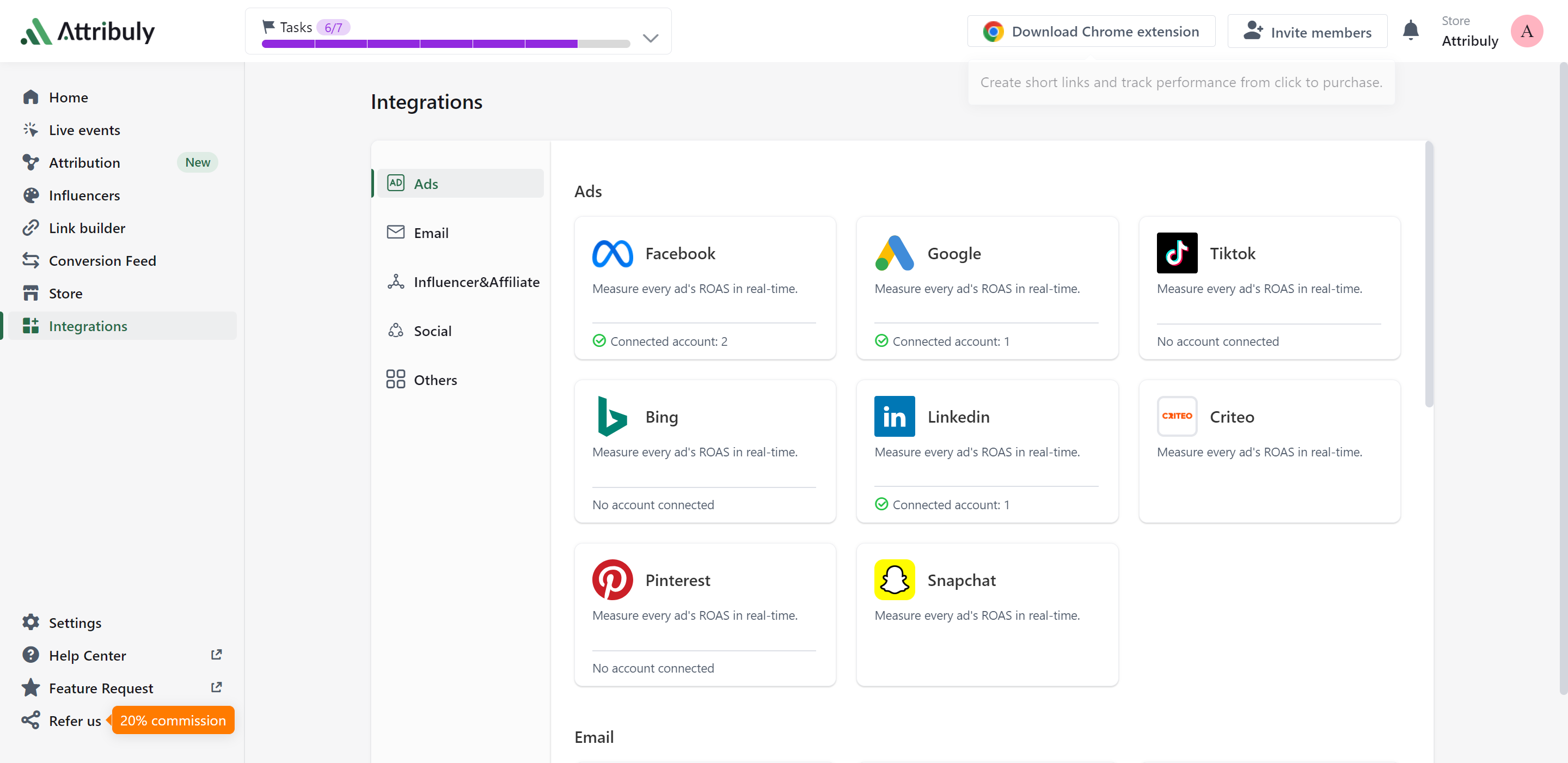Select the Ads category tab
The width and height of the screenshot is (1568, 763).
[460, 184]
